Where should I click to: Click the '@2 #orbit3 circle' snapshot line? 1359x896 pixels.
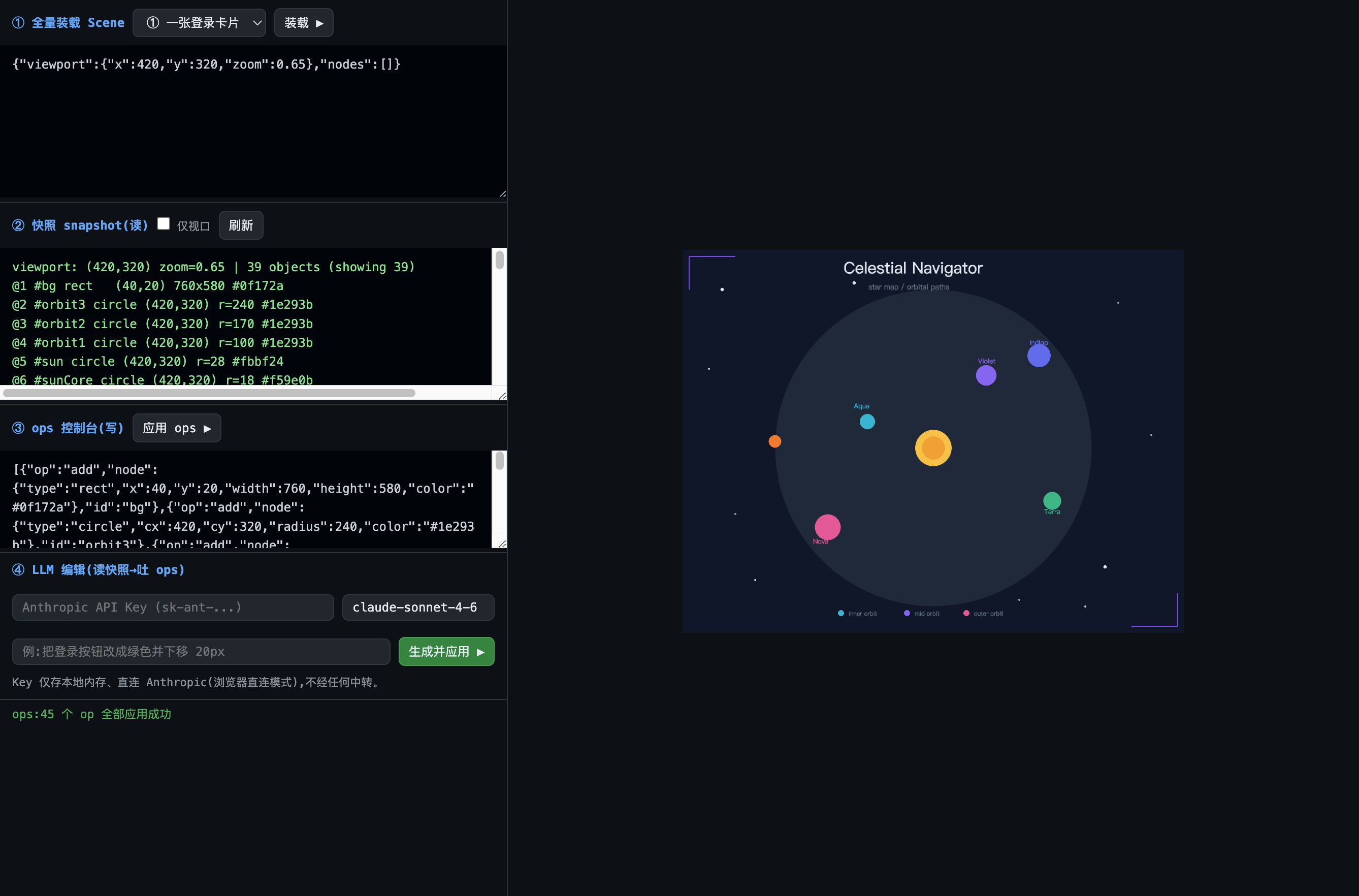coord(162,305)
